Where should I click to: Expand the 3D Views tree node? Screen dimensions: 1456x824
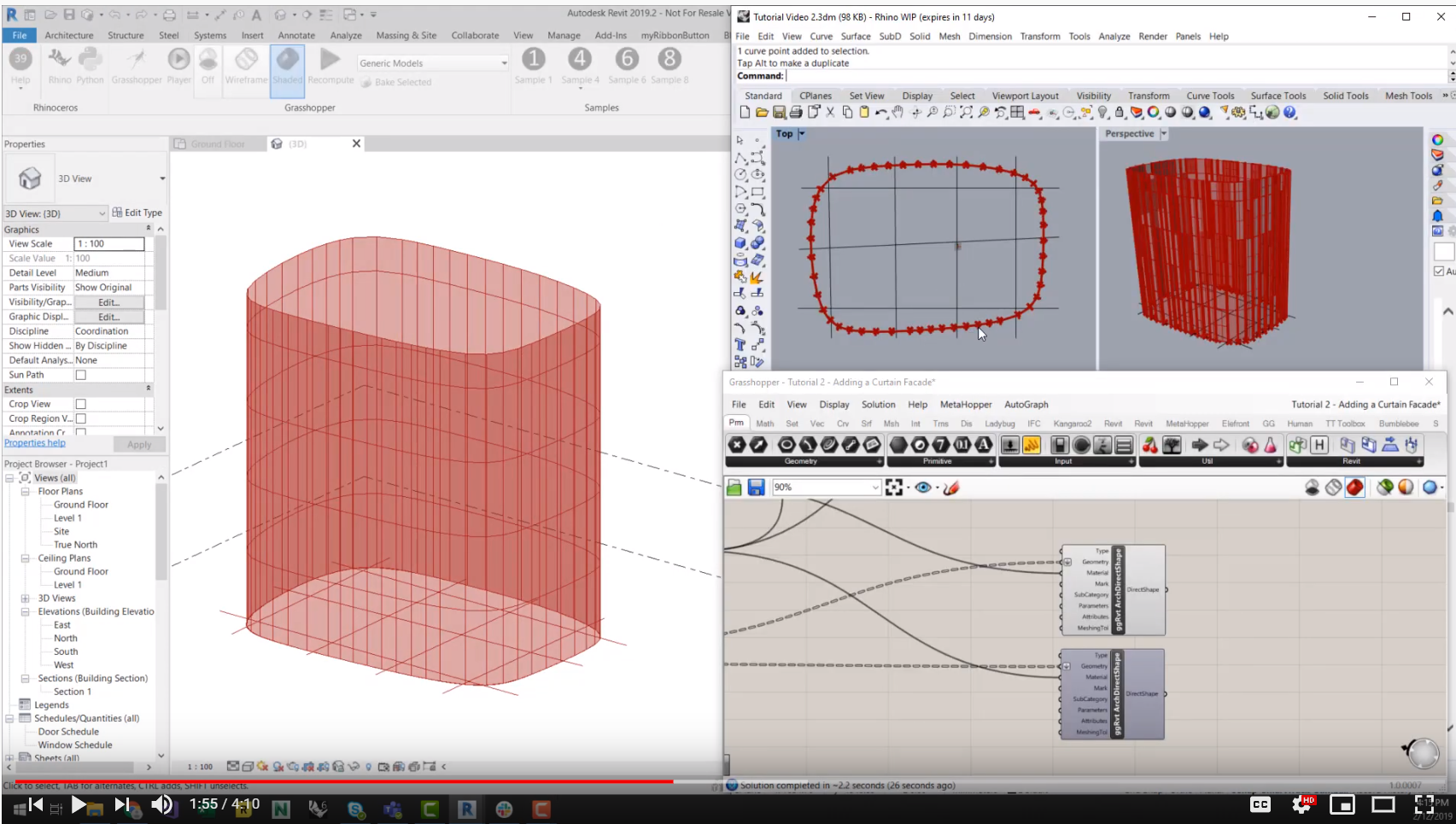click(x=26, y=598)
